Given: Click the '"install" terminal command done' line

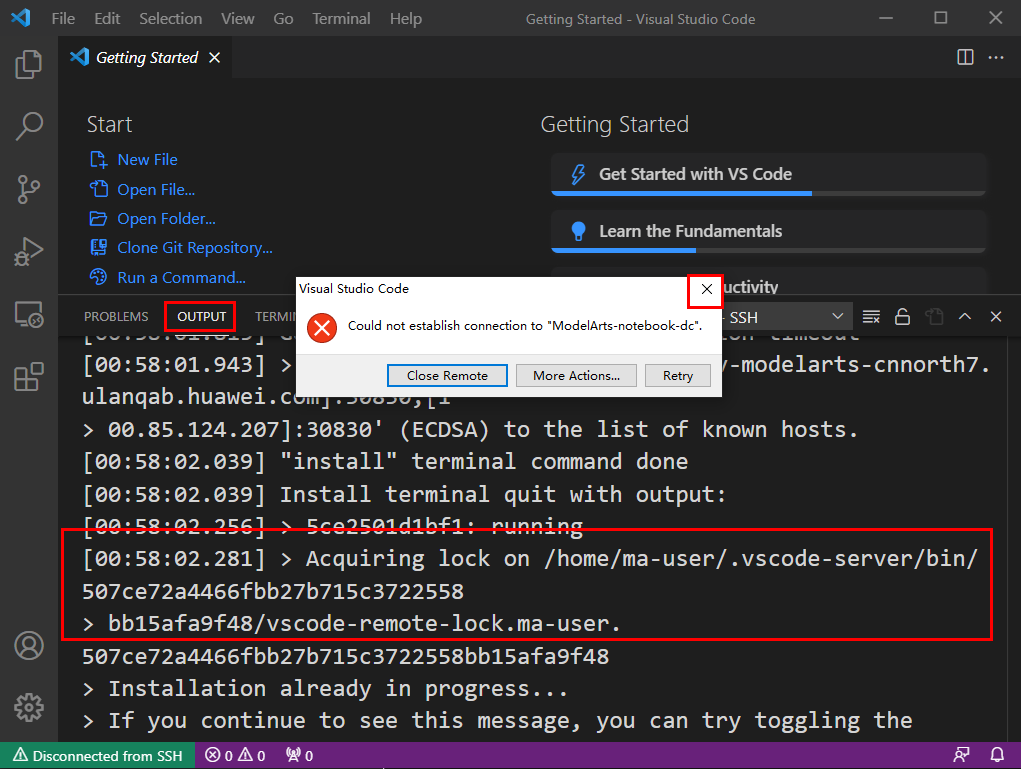Looking at the screenshot, I should (x=385, y=462).
